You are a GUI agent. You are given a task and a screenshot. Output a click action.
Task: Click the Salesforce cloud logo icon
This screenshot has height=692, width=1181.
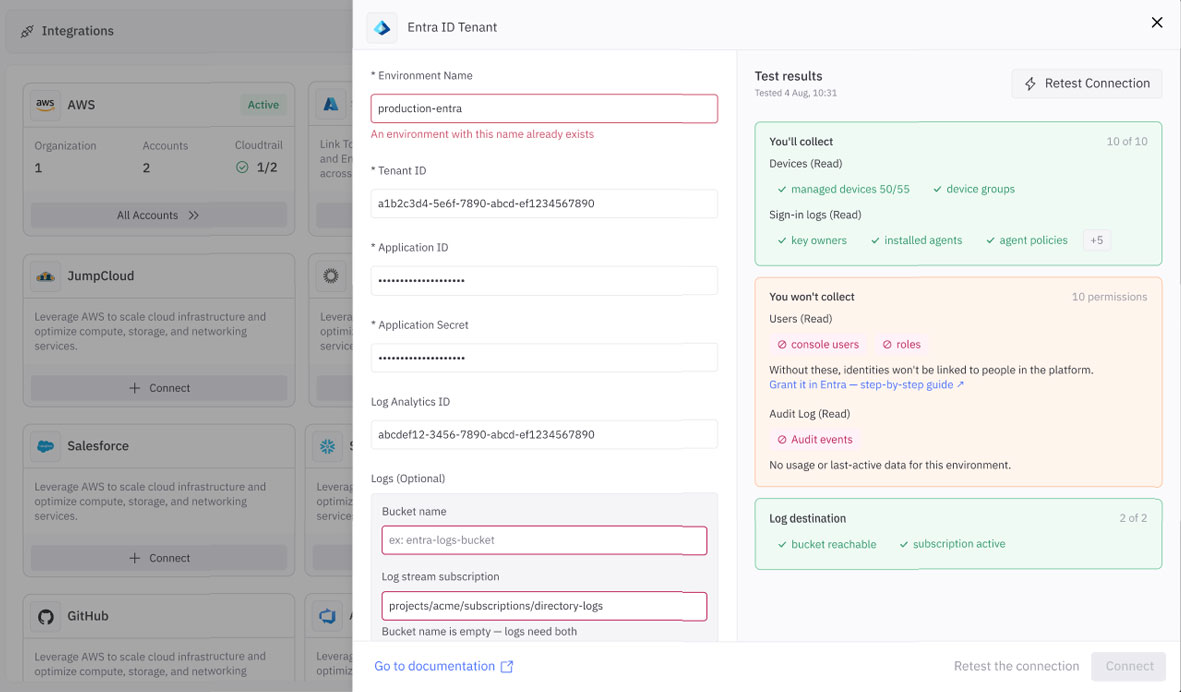(45, 446)
